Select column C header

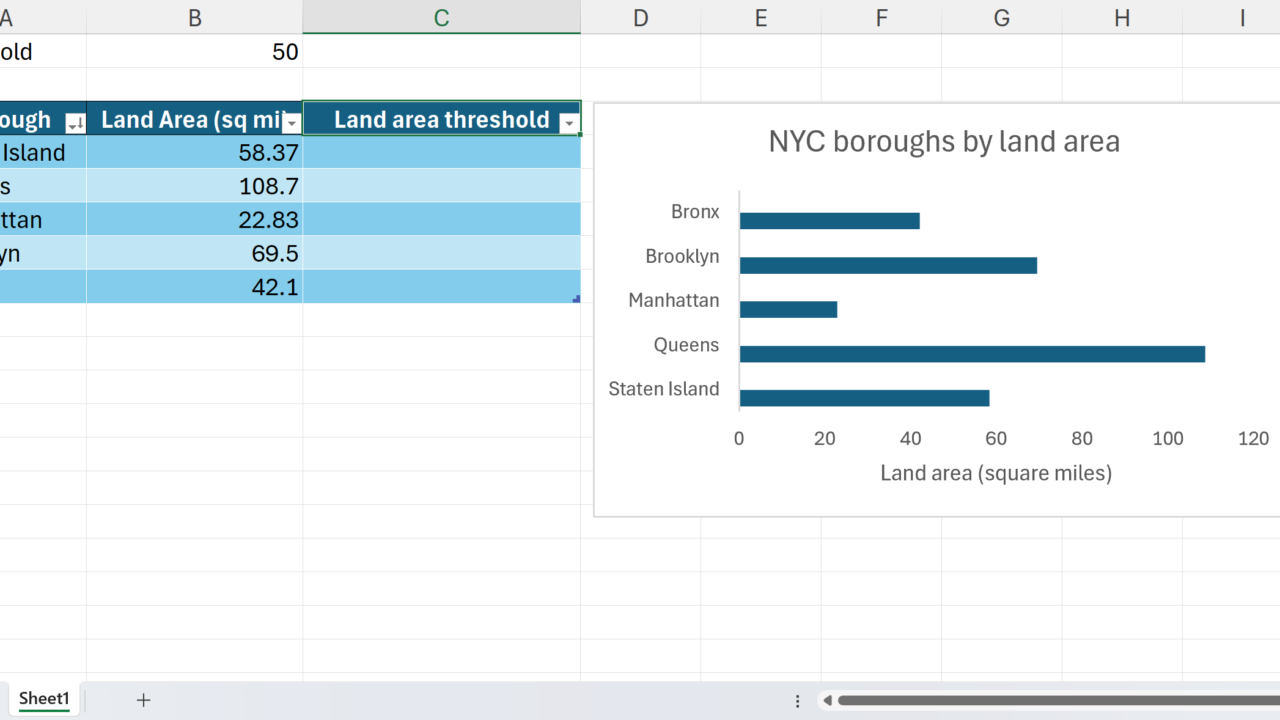(441, 17)
